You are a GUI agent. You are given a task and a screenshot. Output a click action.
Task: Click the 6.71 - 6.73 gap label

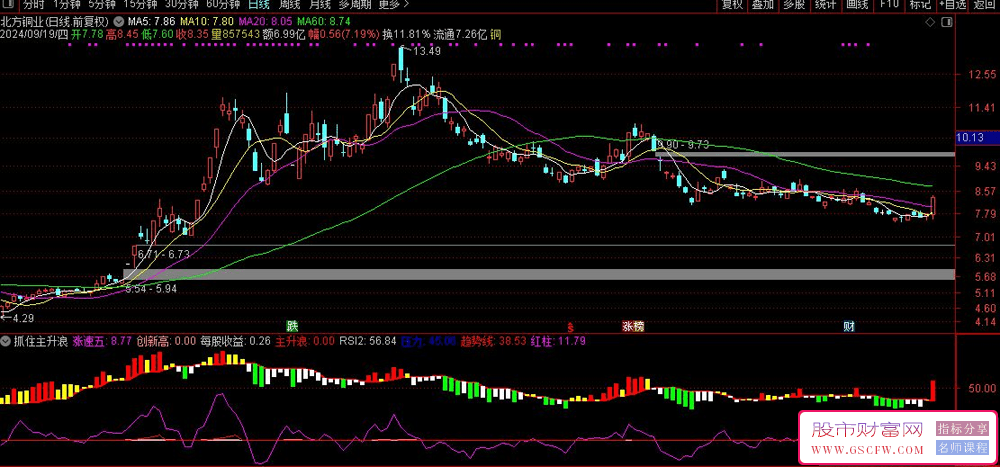164,254
